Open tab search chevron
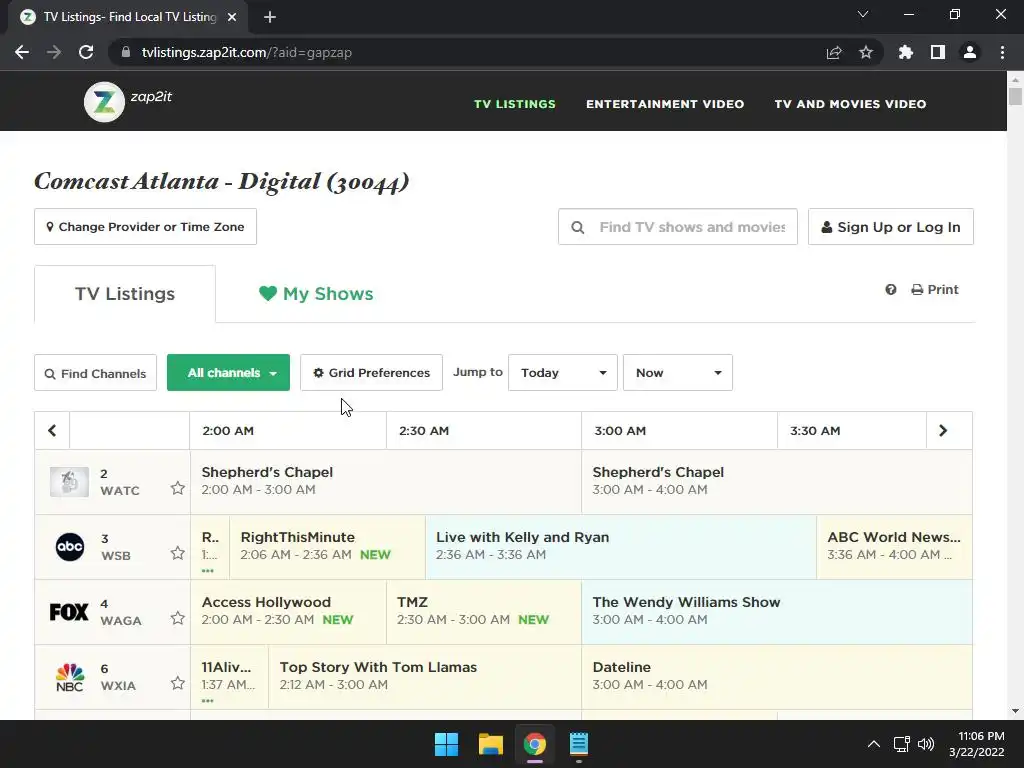The image size is (1024, 768). 863,14
